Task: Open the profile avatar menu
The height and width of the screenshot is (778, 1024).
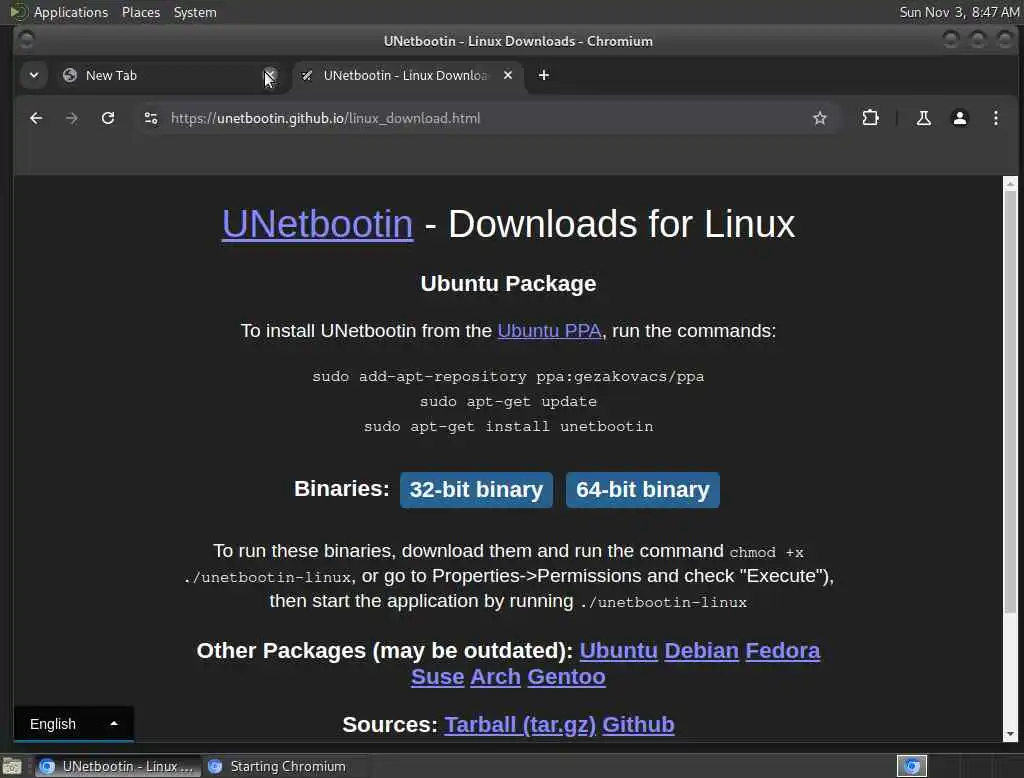Action: click(959, 118)
